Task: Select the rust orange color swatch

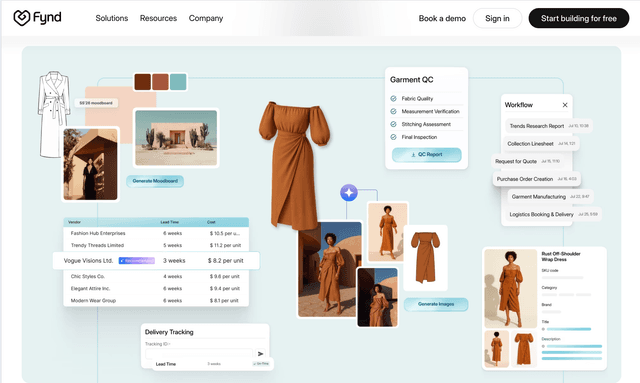Action: (x=160, y=82)
